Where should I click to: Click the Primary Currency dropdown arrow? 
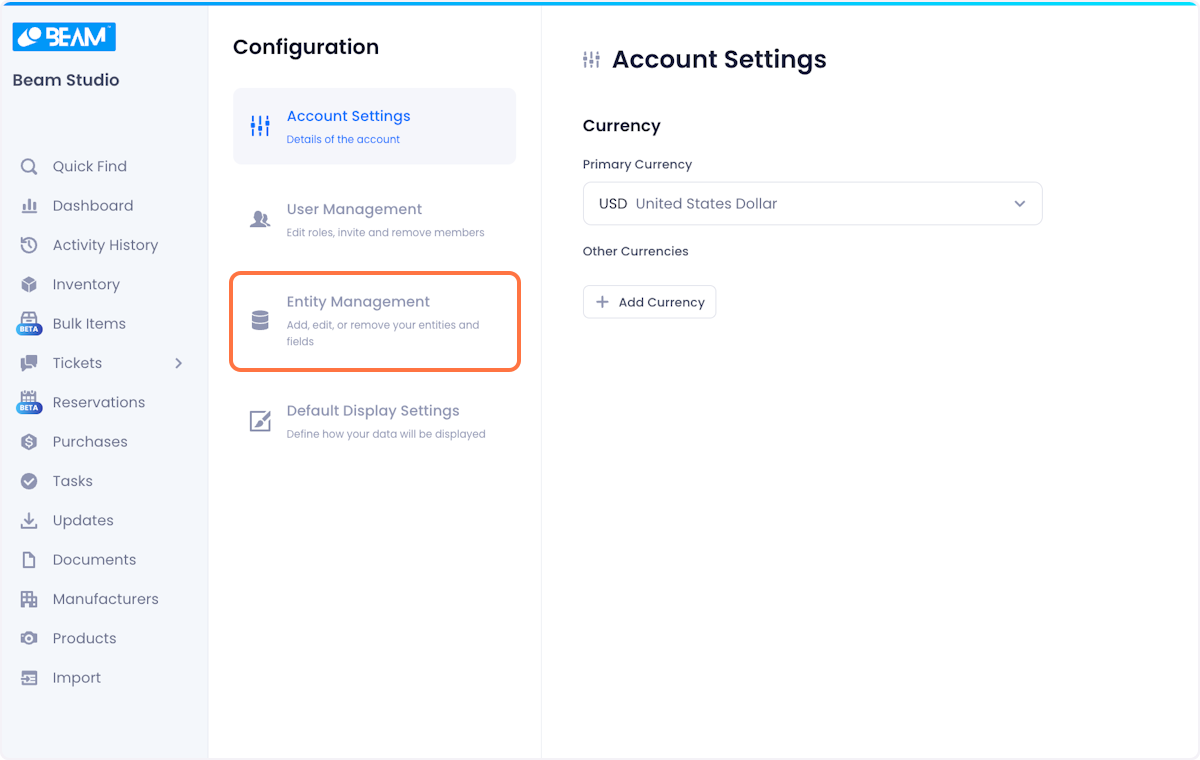click(x=1020, y=203)
